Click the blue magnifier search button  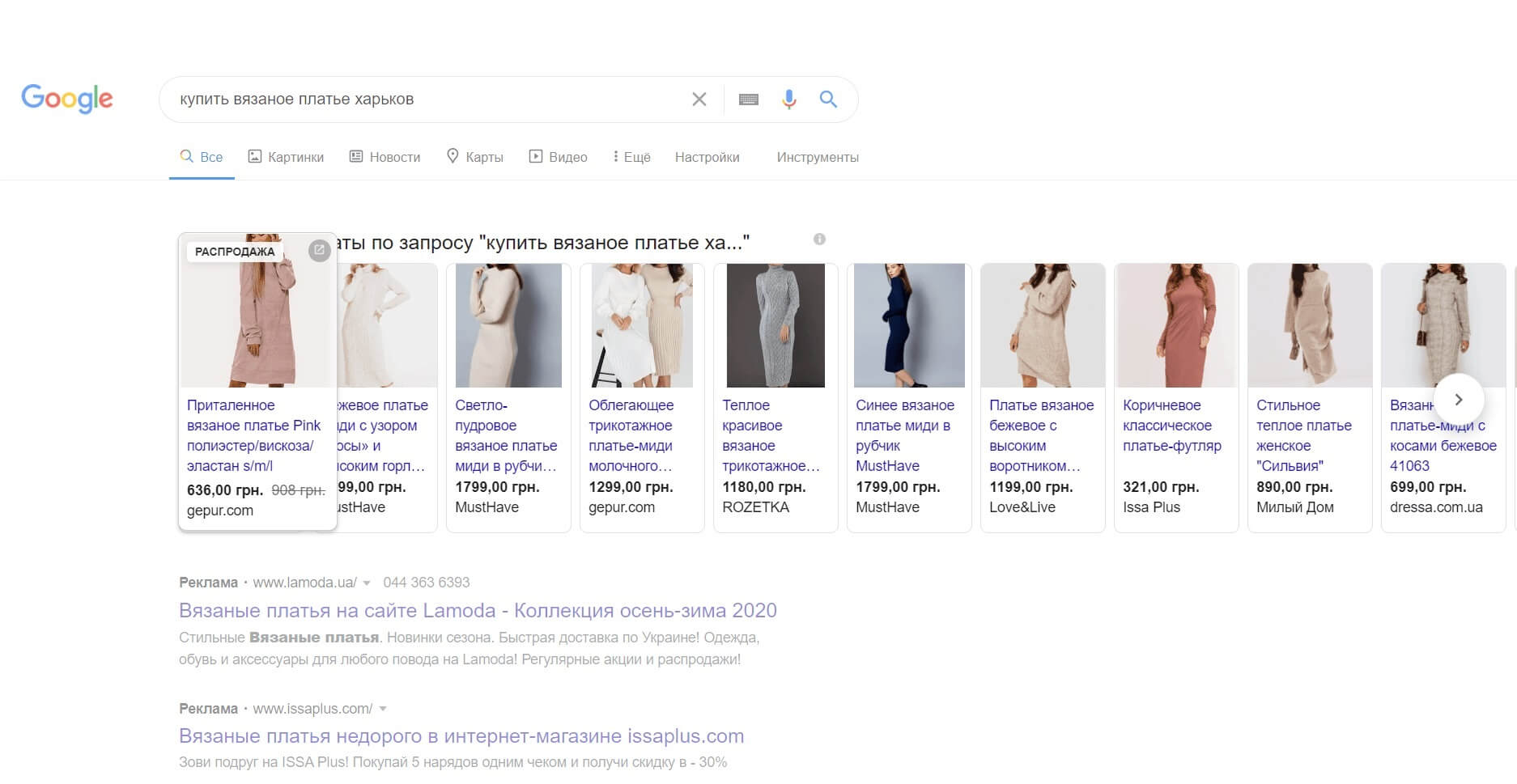pyautogui.click(x=828, y=100)
